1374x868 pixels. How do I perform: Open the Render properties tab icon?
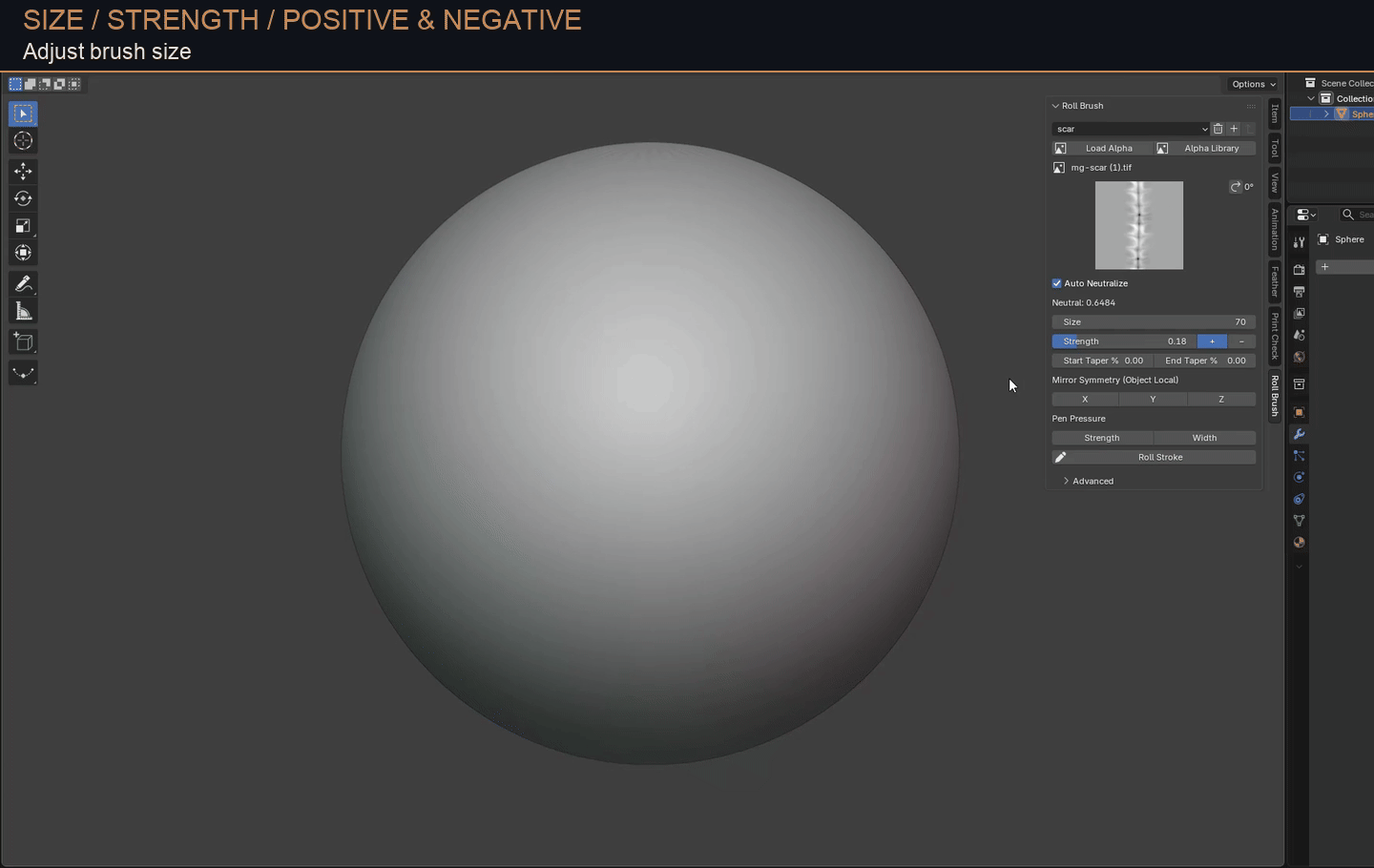point(1299,270)
